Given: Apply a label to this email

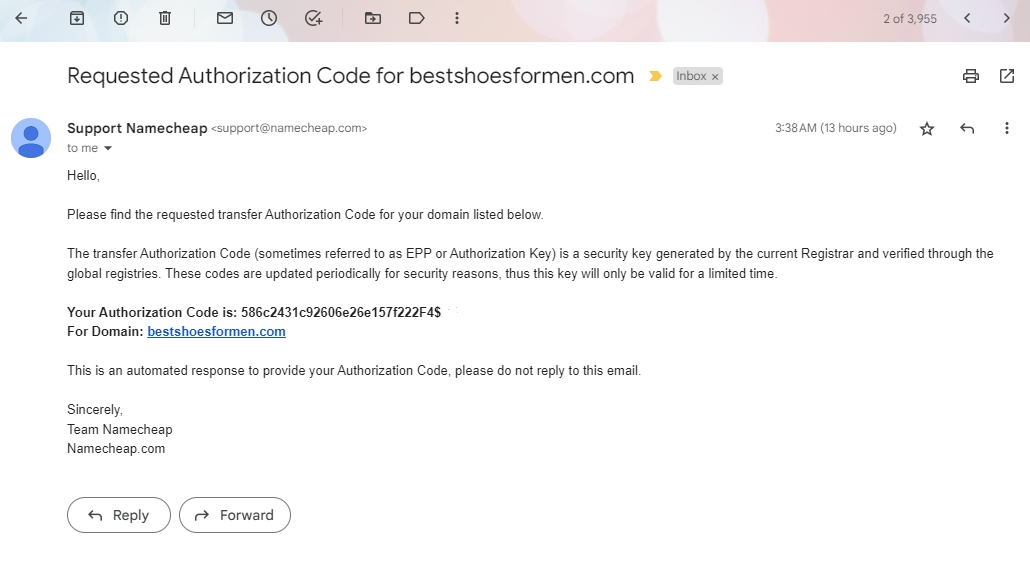Looking at the screenshot, I should click(417, 18).
